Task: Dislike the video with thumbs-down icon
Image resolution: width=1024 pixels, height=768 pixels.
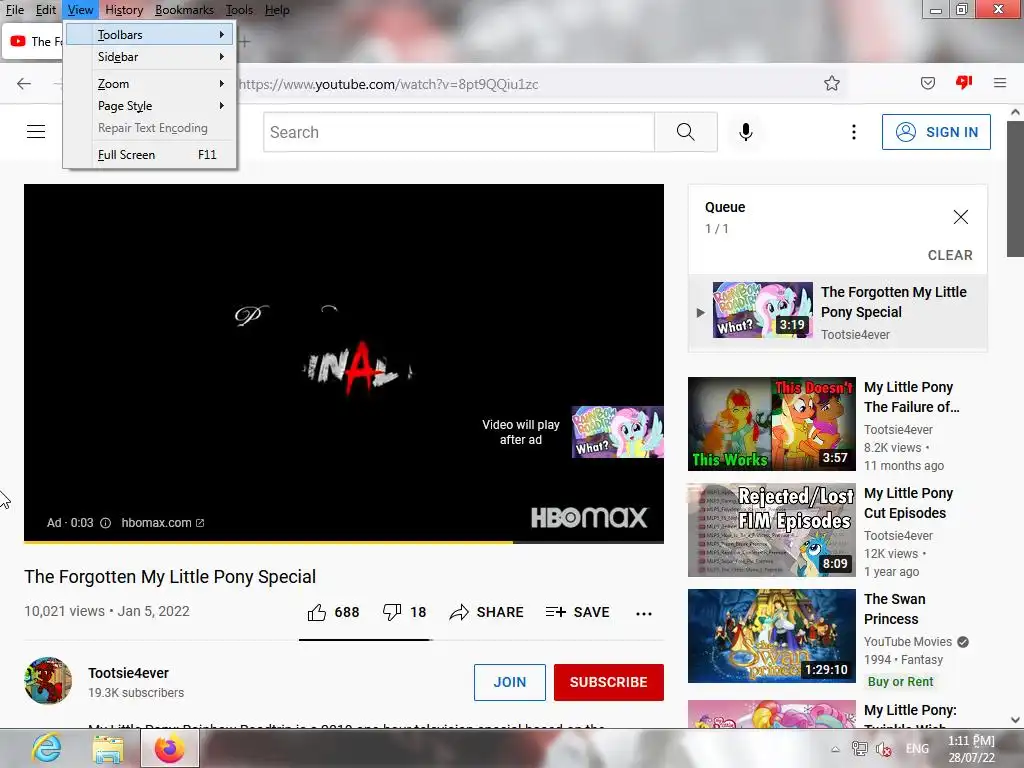Action: [392, 612]
